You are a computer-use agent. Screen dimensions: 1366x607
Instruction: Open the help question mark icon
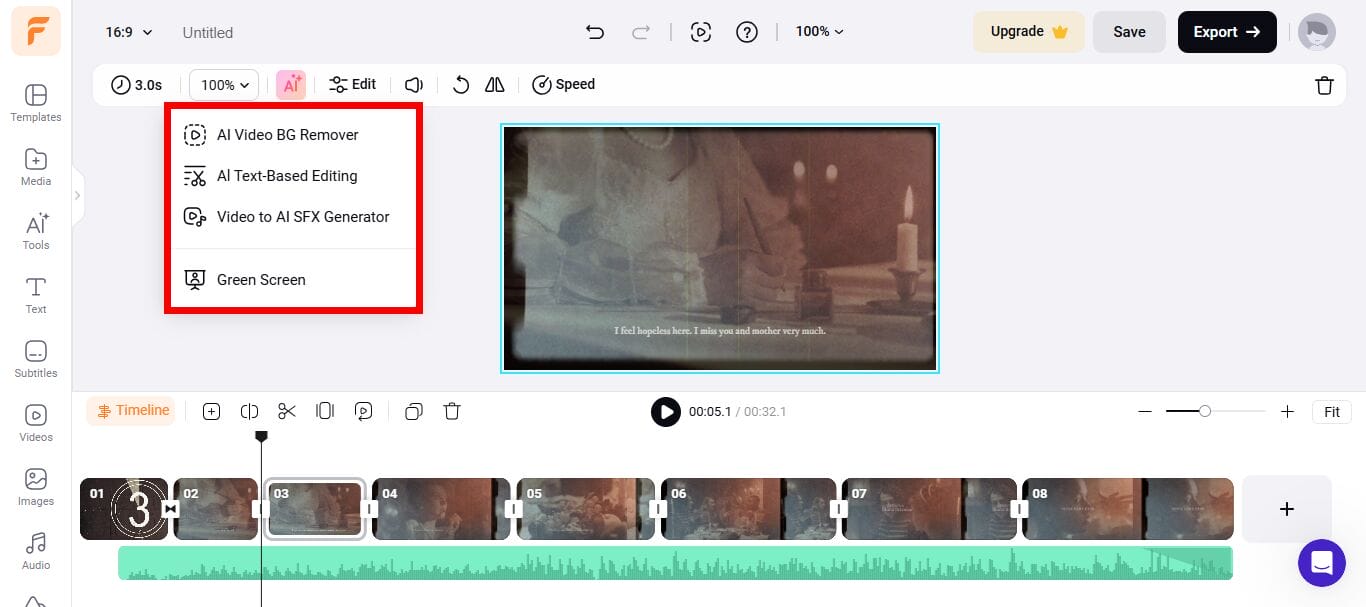747,32
